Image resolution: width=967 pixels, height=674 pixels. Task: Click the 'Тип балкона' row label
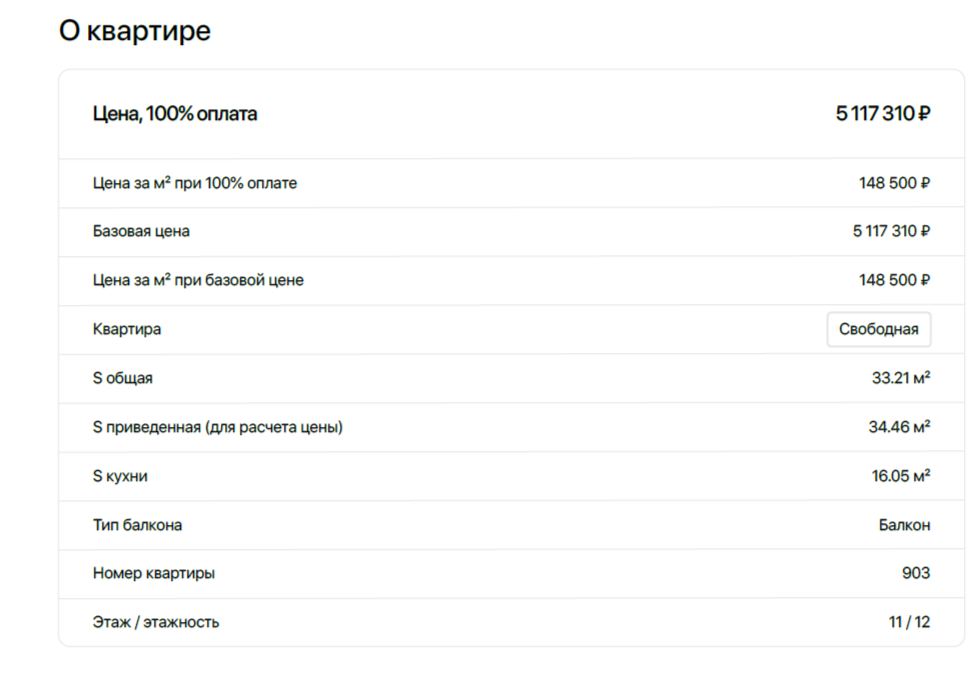(138, 525)
